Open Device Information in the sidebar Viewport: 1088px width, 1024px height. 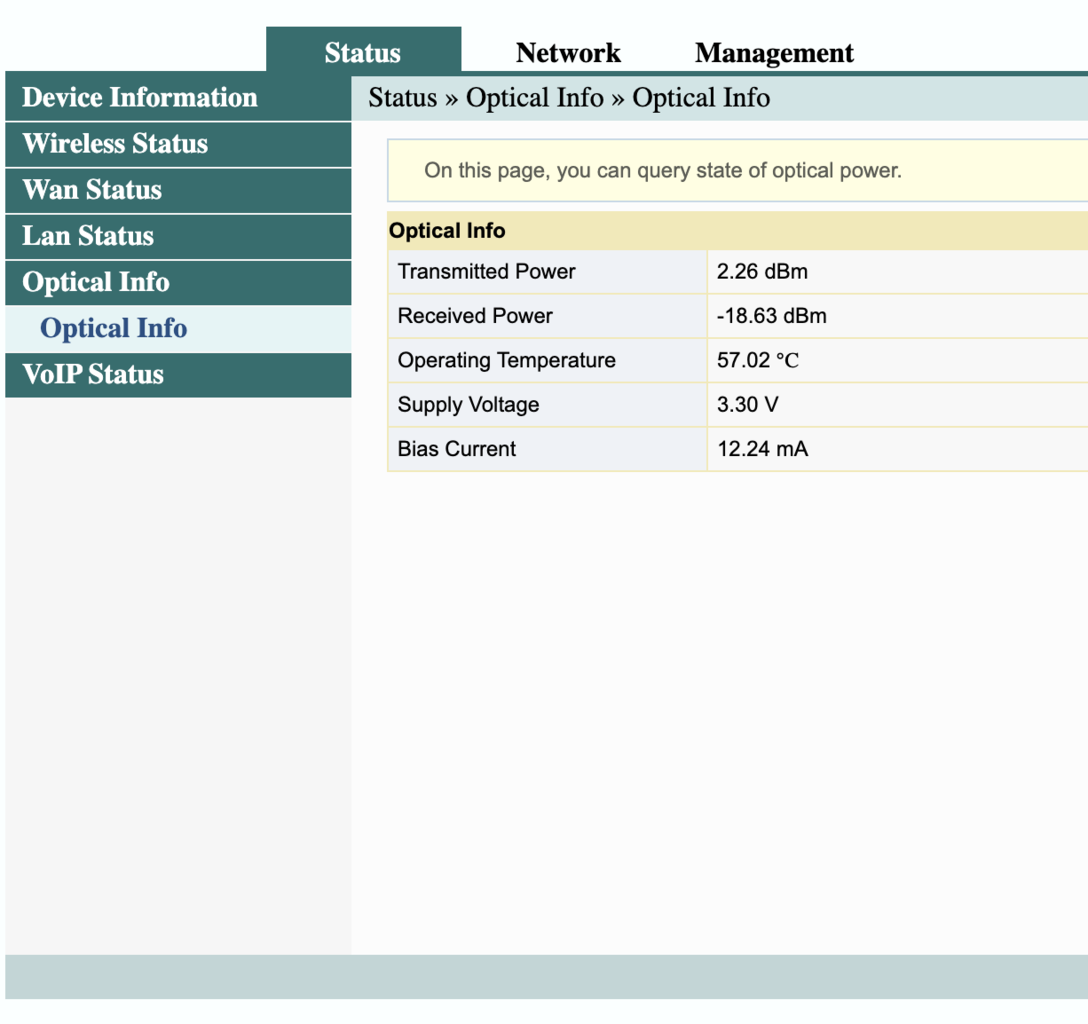(x=140, y=98)
